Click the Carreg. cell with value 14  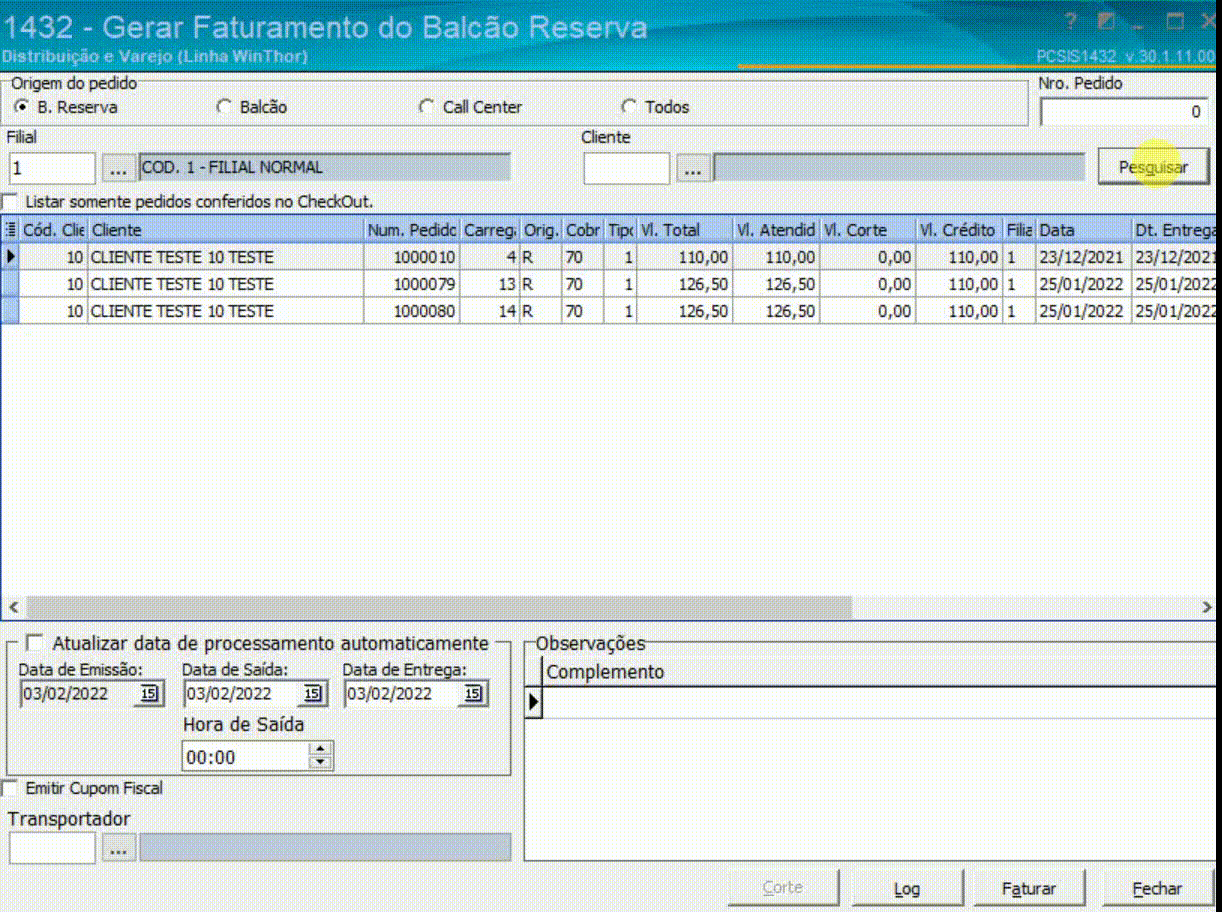click(x=489, y=311)
